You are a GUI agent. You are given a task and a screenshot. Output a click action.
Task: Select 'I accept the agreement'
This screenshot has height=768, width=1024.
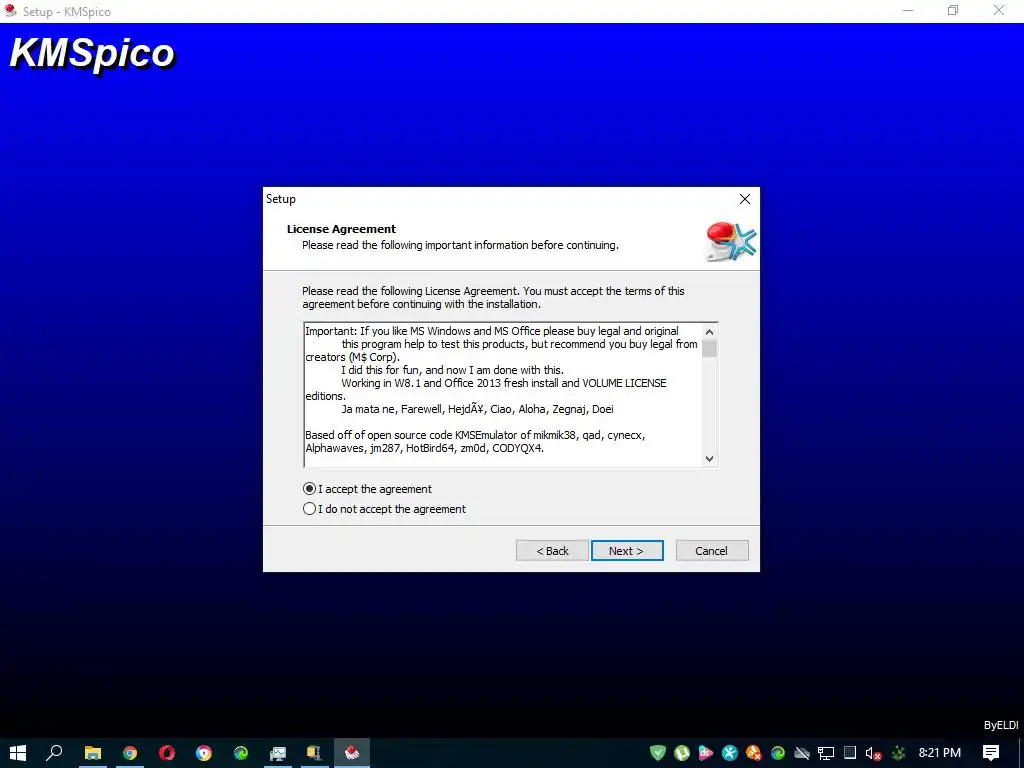(x=367, y=488)
